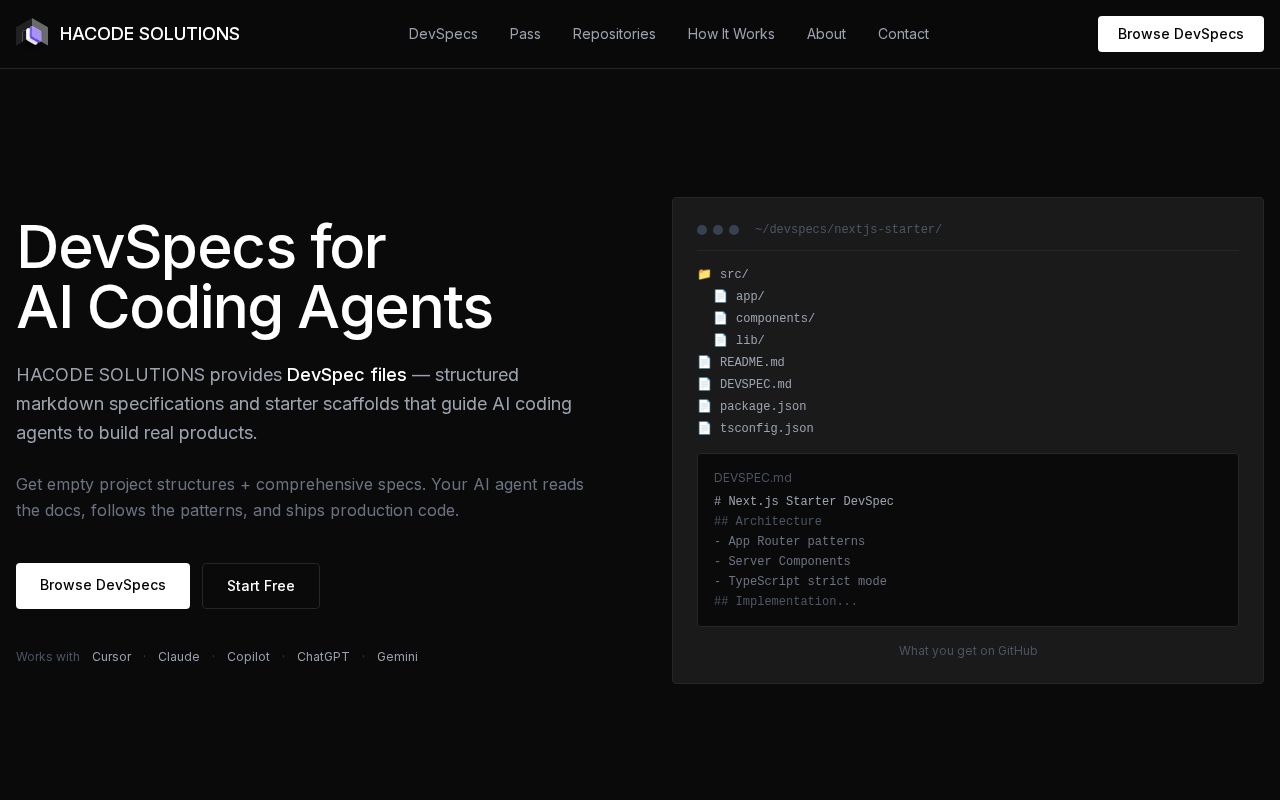Click the Gemini label under Works with
The width and height of the screenshot is (1280, 800).
pyautogui.click(x=397, y=657)
